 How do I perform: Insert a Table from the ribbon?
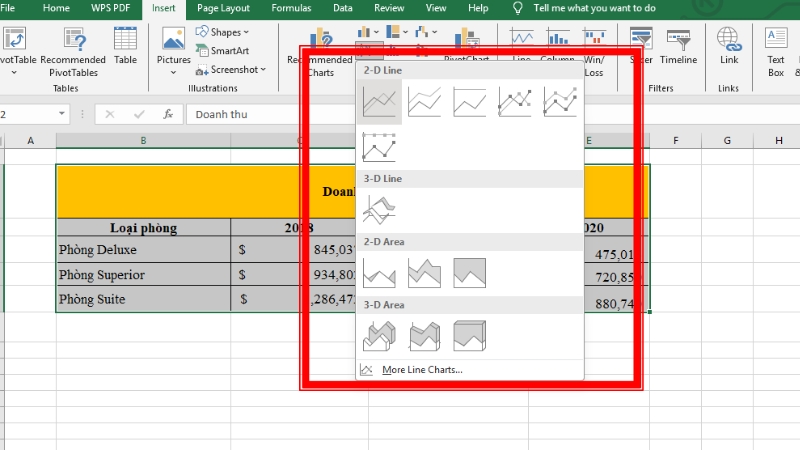coord(125,48)
